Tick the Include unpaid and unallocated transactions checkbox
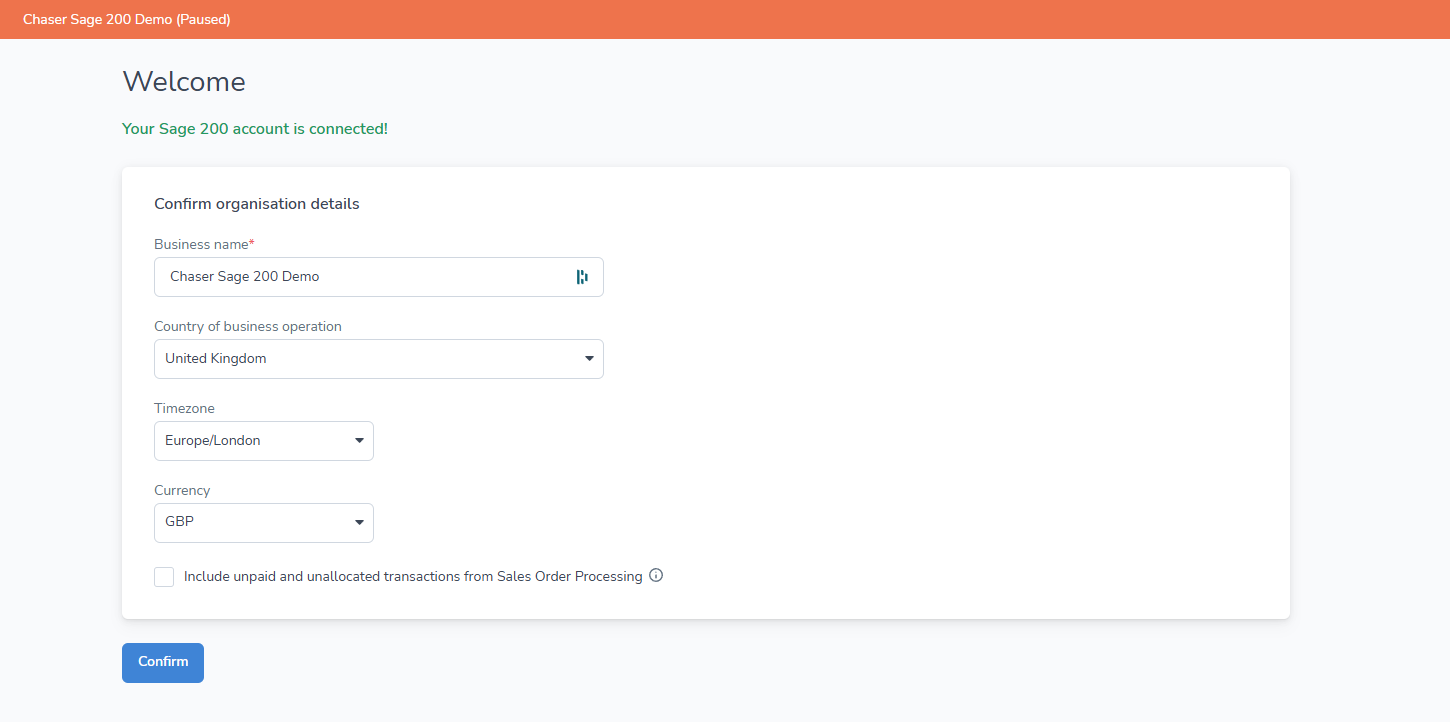This screenshot has width=1450, height=722. tap(164, 577)
